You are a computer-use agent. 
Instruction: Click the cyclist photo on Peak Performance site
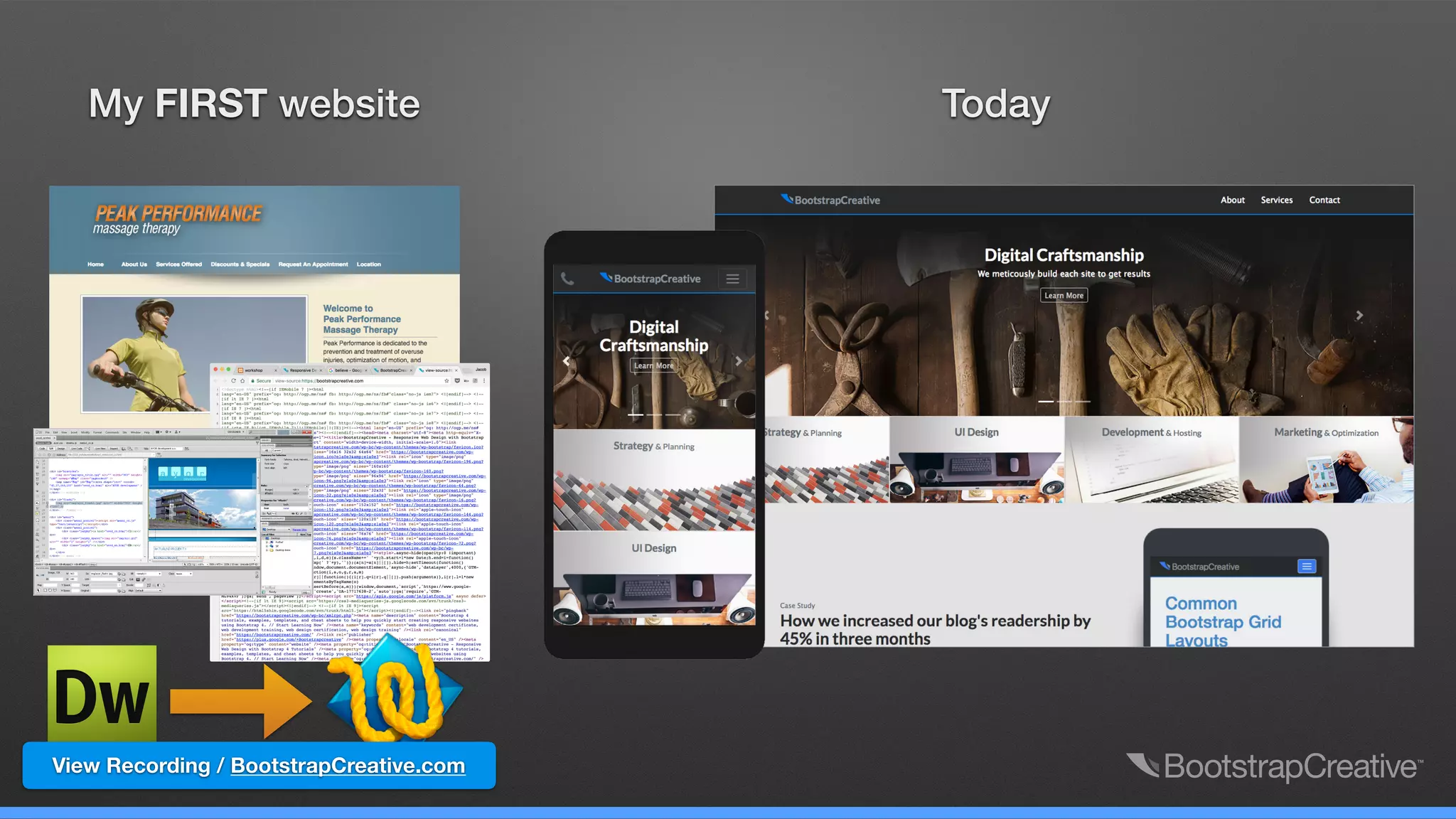pos(194,354)
